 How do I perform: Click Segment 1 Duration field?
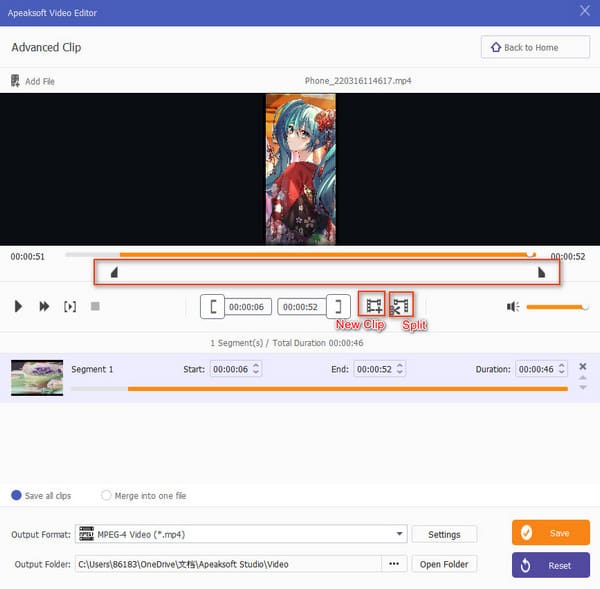541,369
